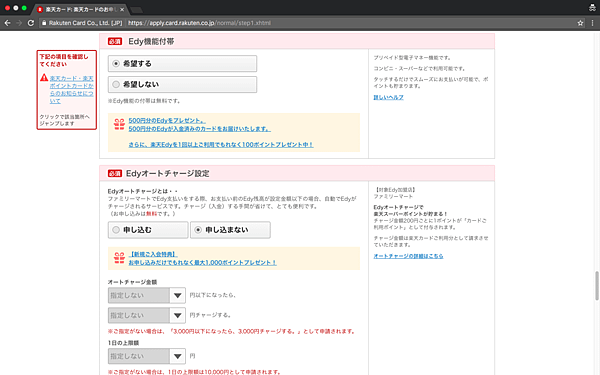Click the Rakuten Card Co., Ltd. [JP] certificate label
The height and width of the screenshot is (375, 600).
click(85, 23)
